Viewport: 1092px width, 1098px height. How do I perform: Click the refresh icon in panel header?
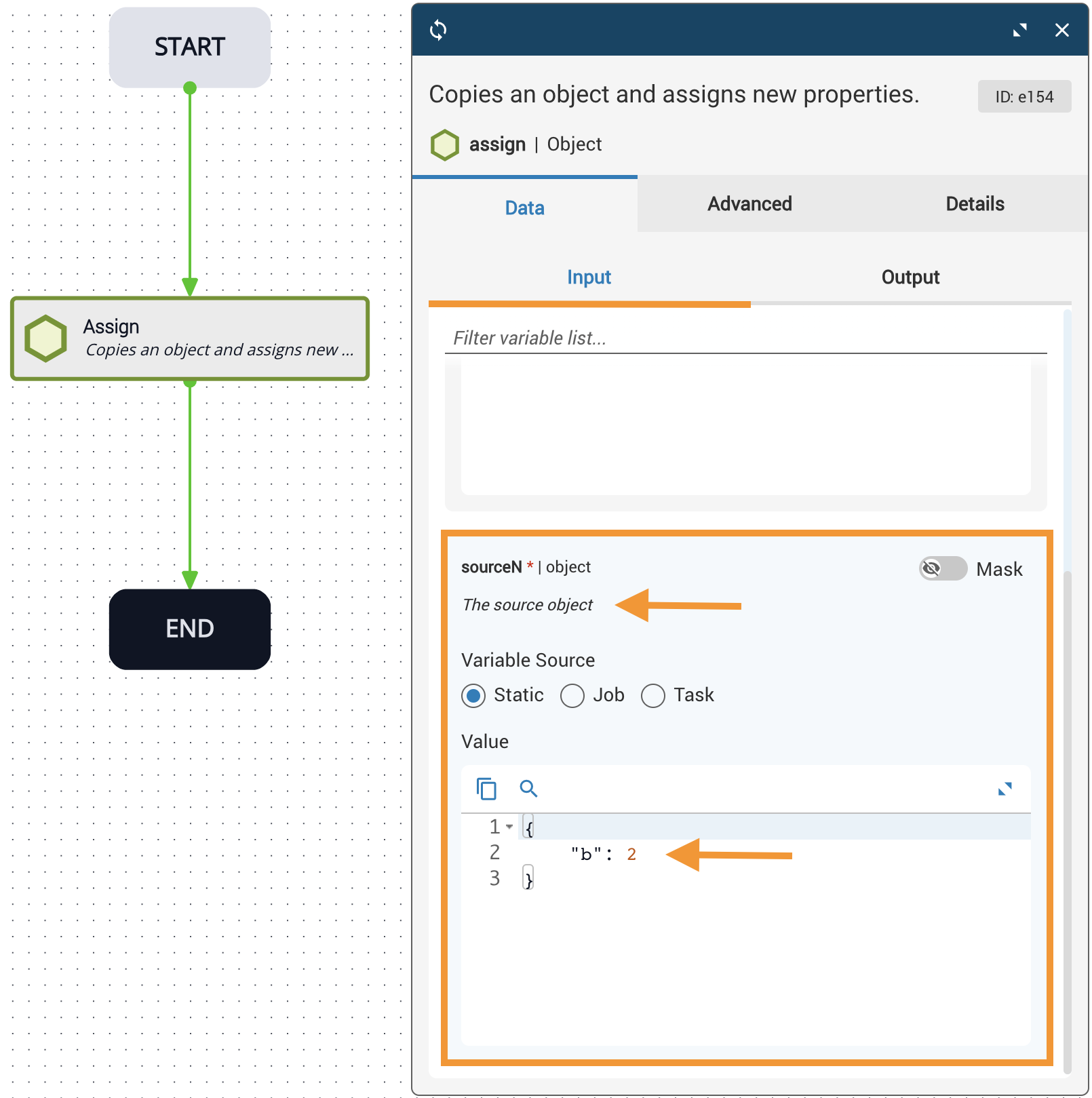[x=438, y=30]
